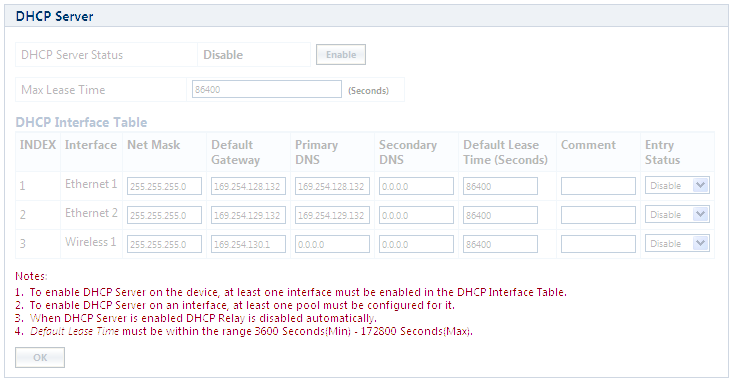Click Default Lease Time field for Wireless 1
Viewport: 732px width, 382px height.
[x=500, y=244]
